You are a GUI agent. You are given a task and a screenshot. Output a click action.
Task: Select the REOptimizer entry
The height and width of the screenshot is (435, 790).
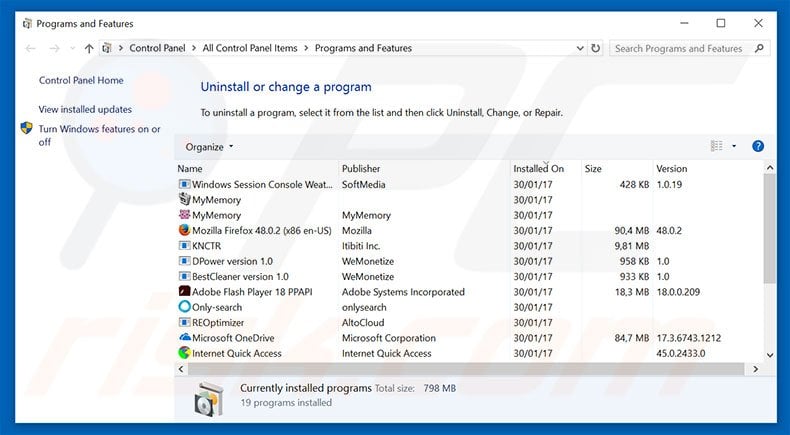click(x=218, y=323)
